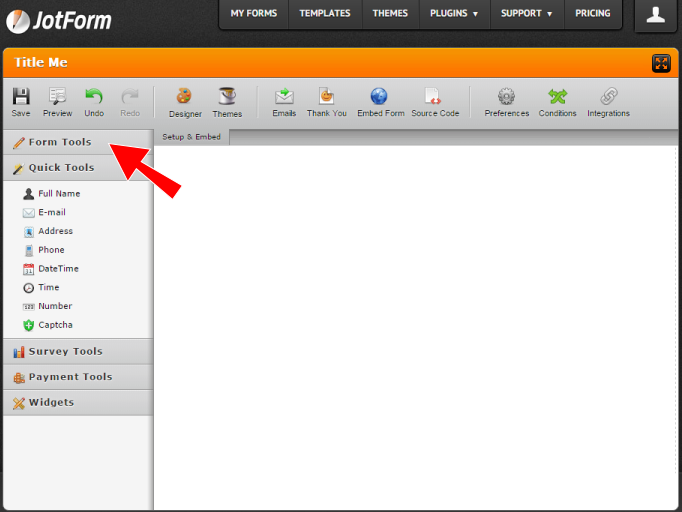Toggle fullscreen mode in orange title bar
The width and height of the screenshot is (682, 512).
(x=661, y=64)
